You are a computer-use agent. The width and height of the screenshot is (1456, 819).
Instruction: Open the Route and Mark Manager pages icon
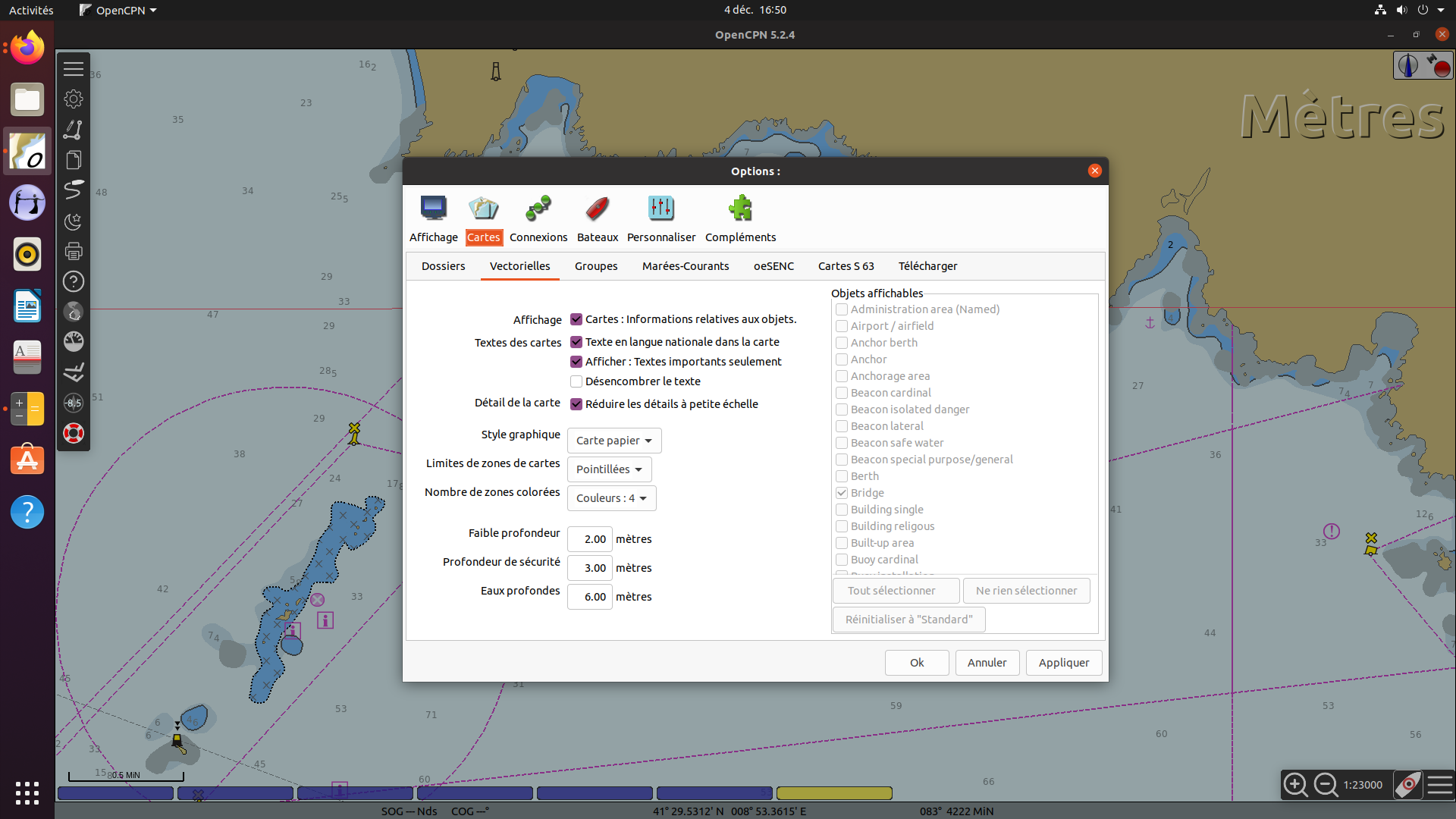(74, 160)
